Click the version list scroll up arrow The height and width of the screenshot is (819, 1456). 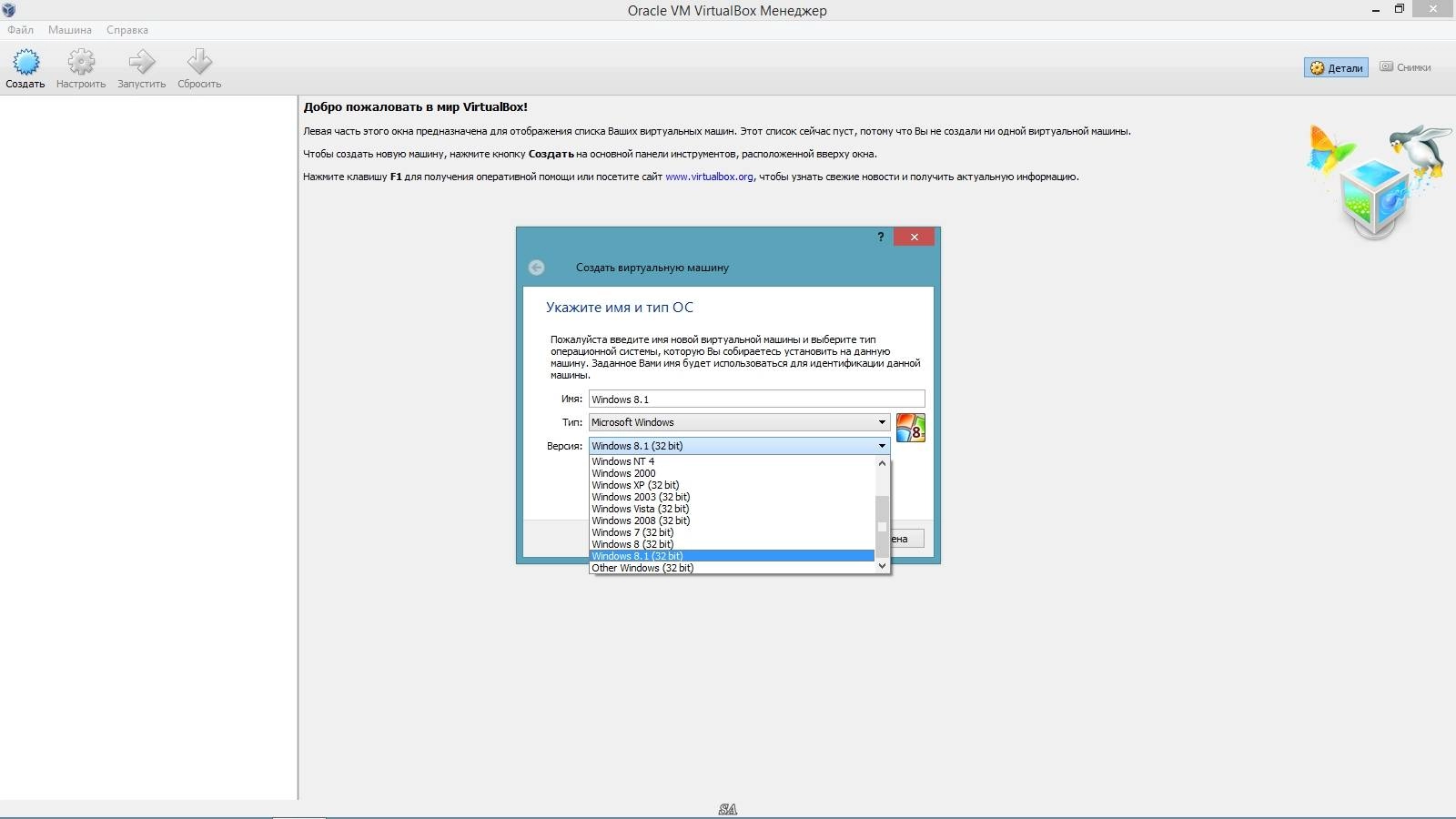coord(881,462)
